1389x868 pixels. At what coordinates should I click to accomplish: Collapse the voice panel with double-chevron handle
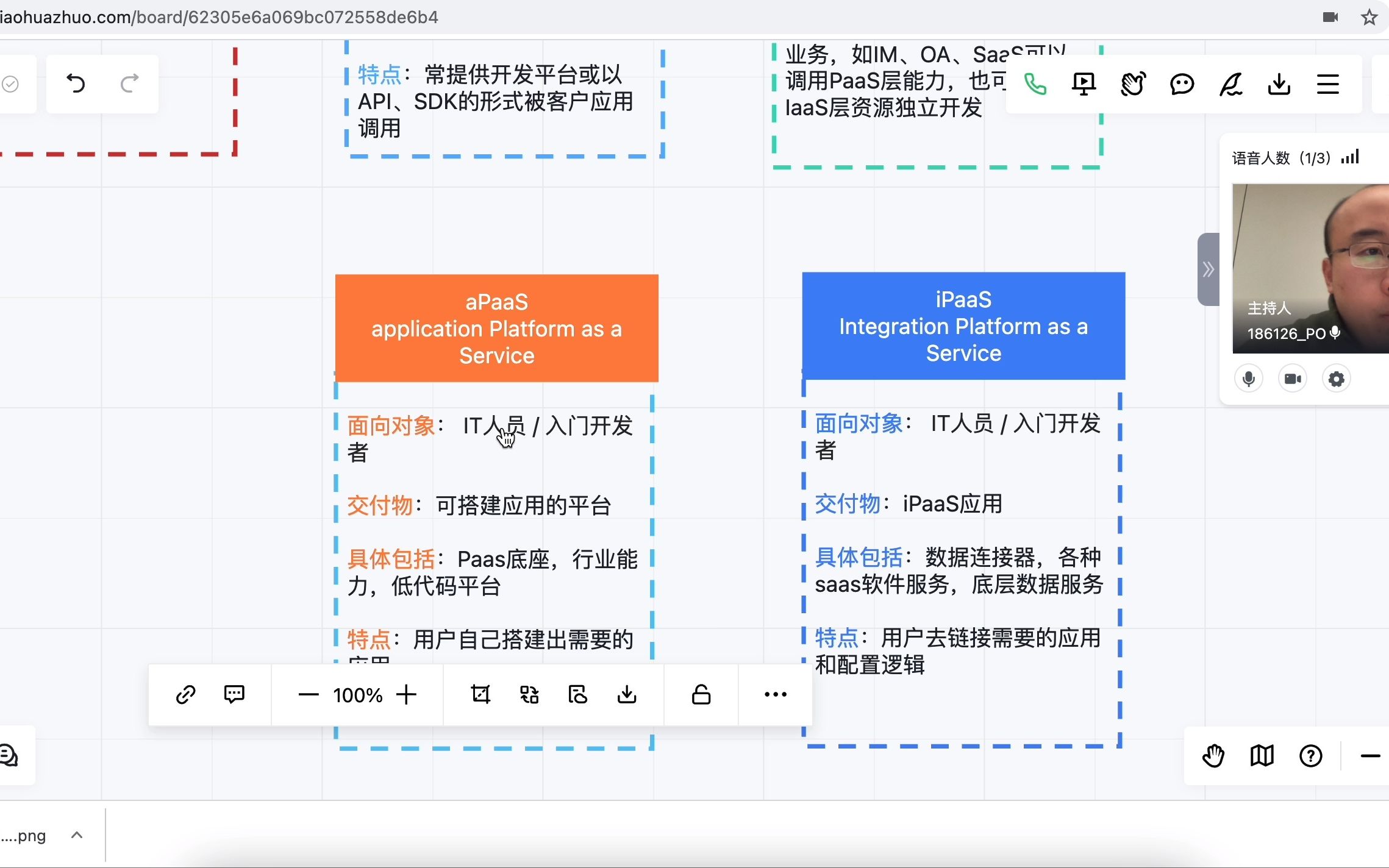[x=1209, y=269]
